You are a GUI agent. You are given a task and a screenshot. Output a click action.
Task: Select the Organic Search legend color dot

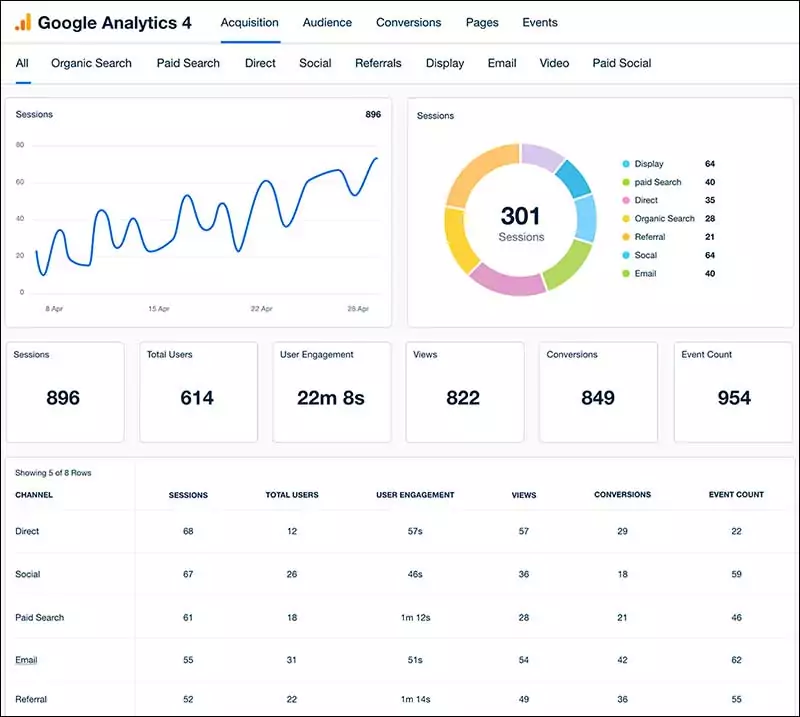(x=626, y=218)
